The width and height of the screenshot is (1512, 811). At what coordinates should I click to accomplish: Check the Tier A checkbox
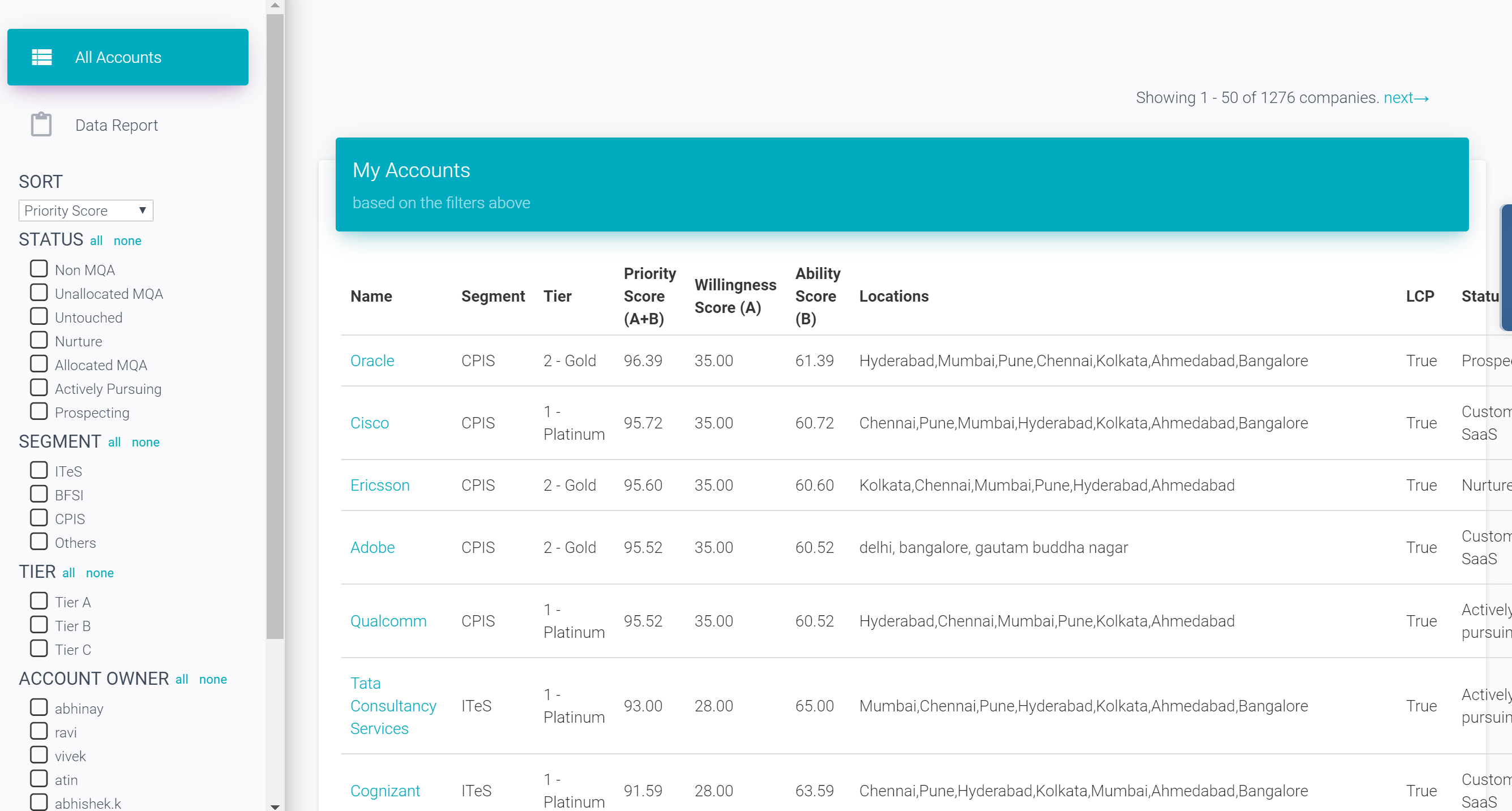point(38,601)
